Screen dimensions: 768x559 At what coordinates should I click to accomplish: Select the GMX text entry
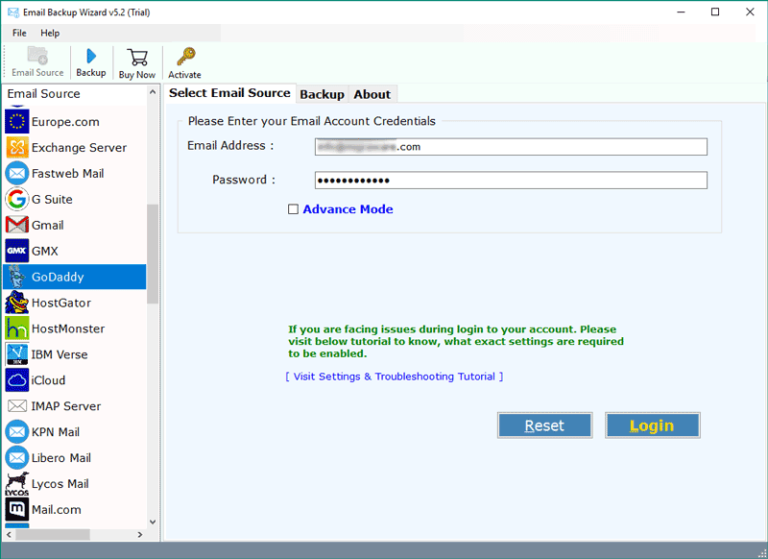(x=45, y=251)
